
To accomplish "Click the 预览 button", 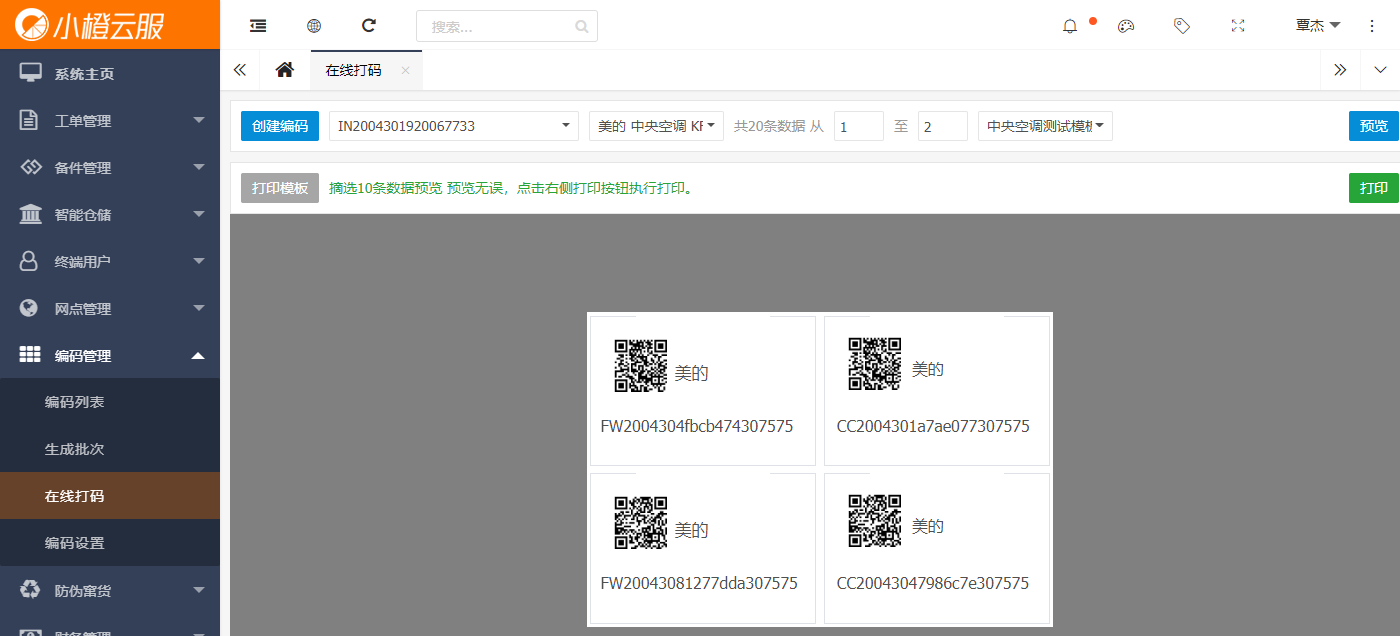I will [x=1374, y=126].
